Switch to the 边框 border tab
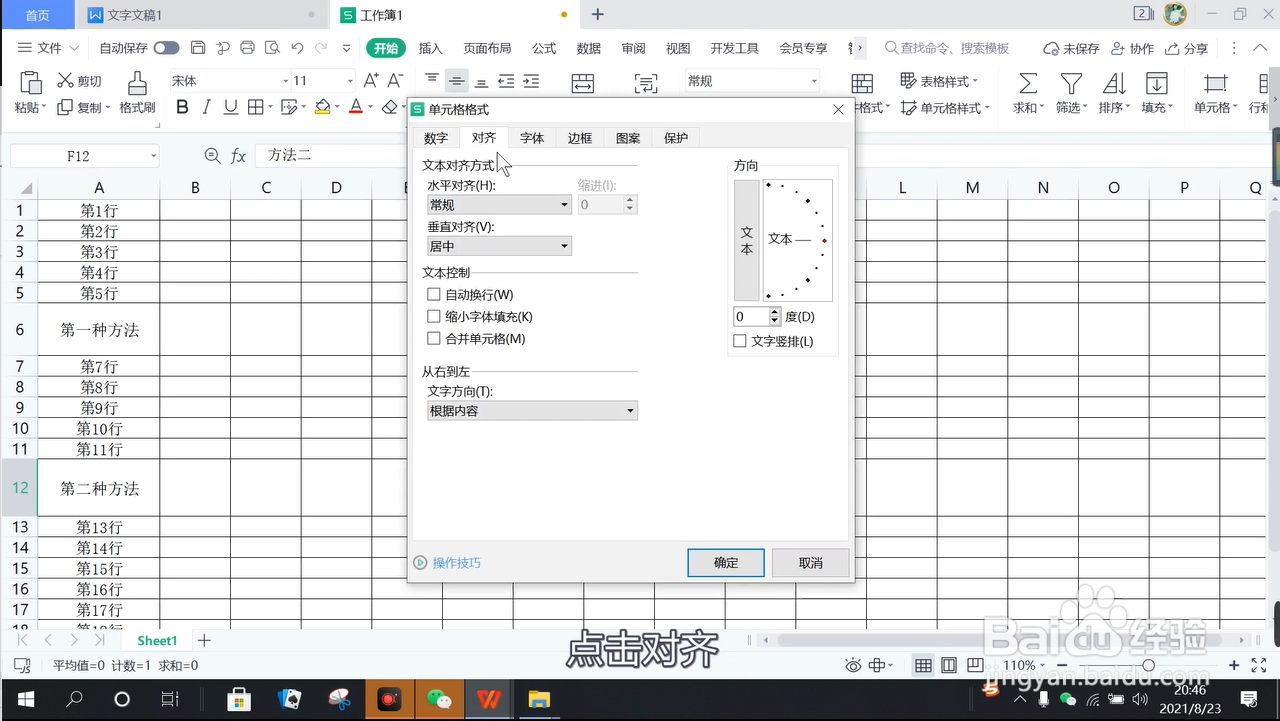The width and height of the screenshot is (1280, 721). 579,138
